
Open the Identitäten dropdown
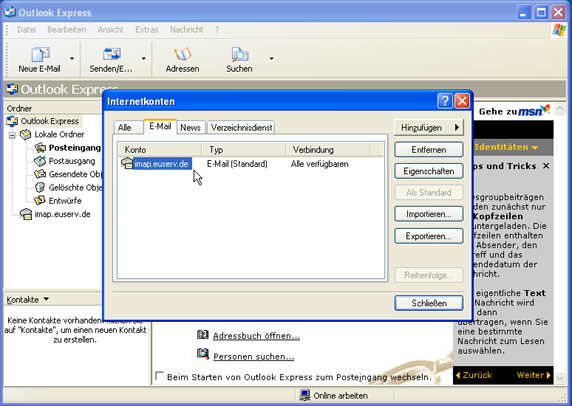[x=506, y=147]
